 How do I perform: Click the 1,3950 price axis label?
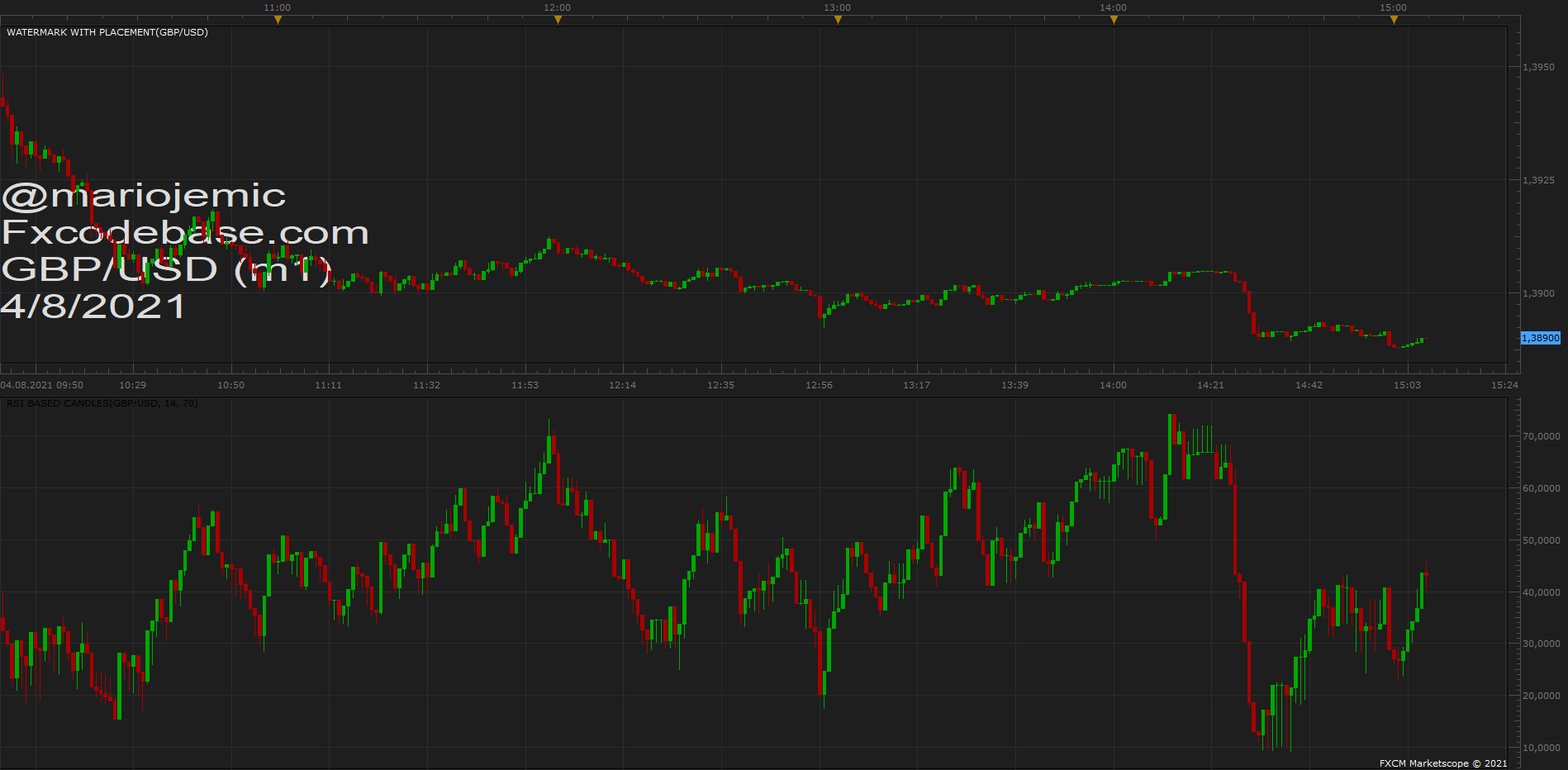1538,67
